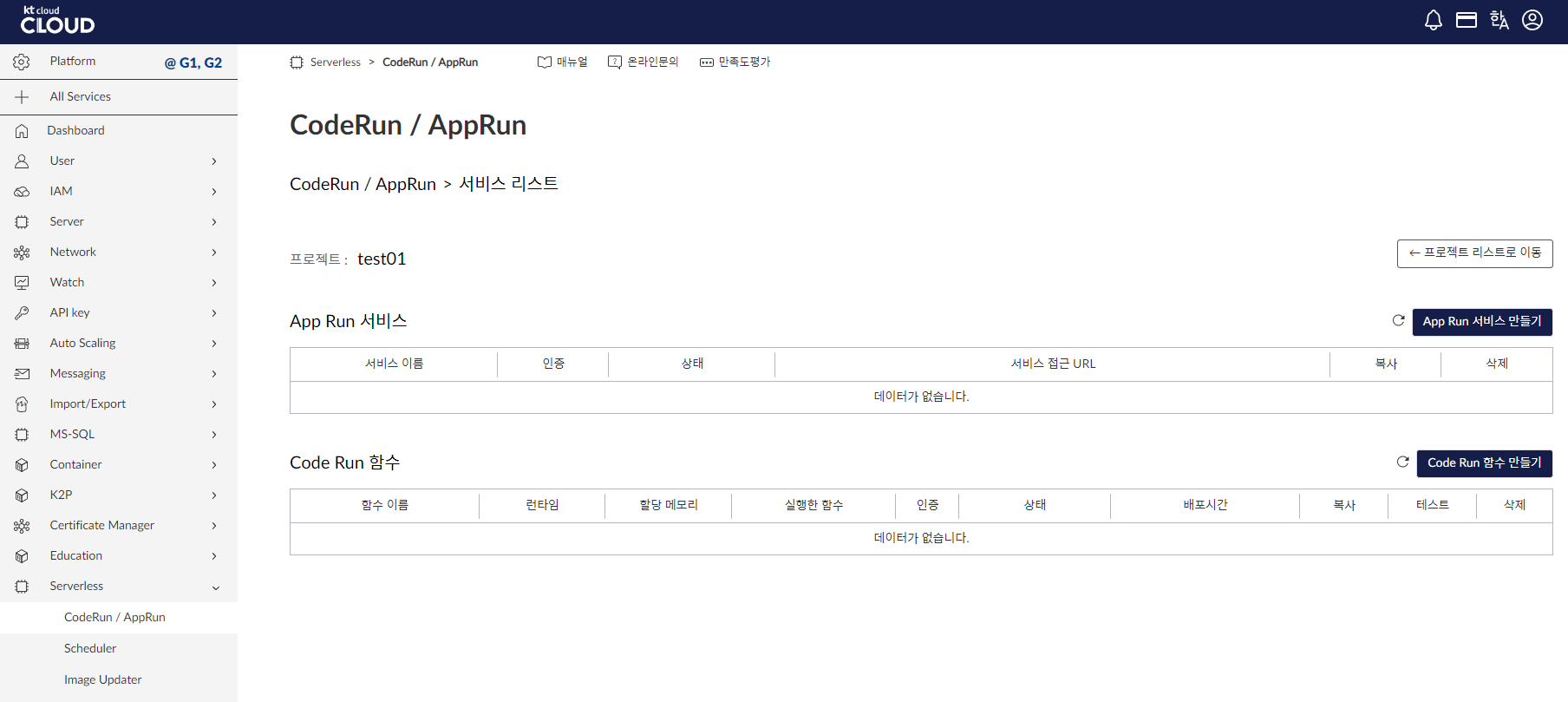
Task: Click the Messaging envelope icon
Action: click(22, 374)
